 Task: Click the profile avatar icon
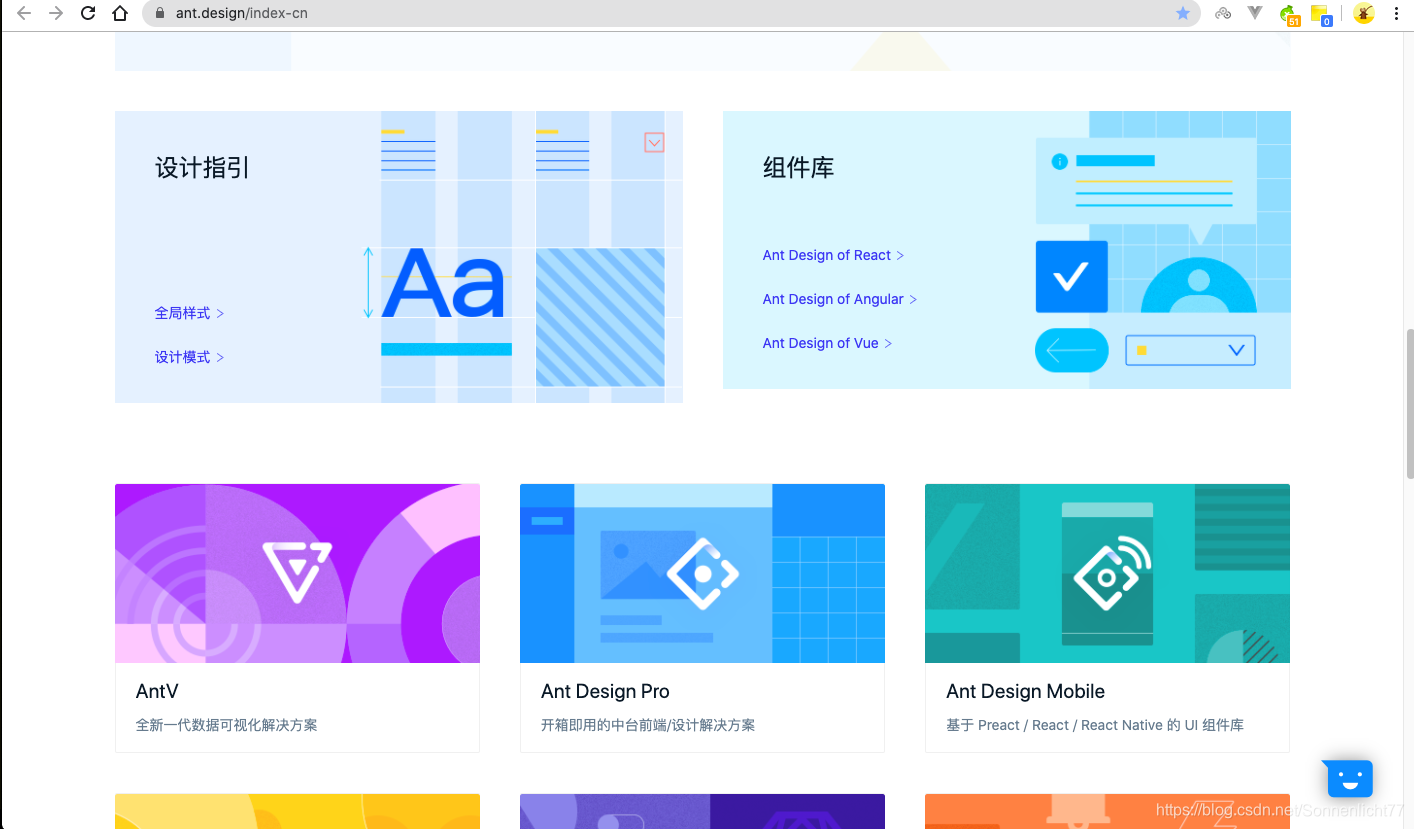(x=1363, y=13)
